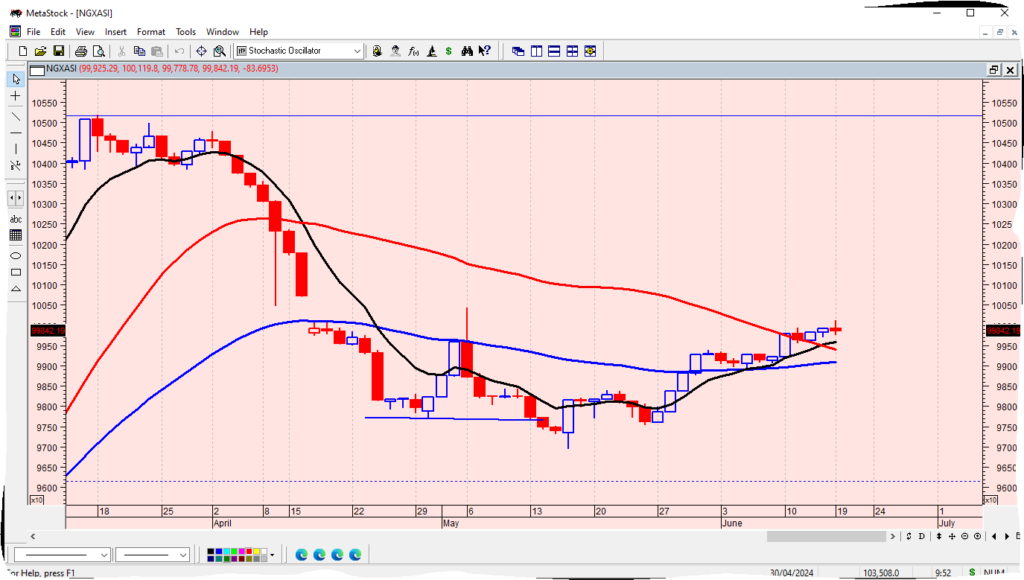Click the green dollar sign icon
The width and height of the screenshot is (1024, 580).
click(450, 51)
